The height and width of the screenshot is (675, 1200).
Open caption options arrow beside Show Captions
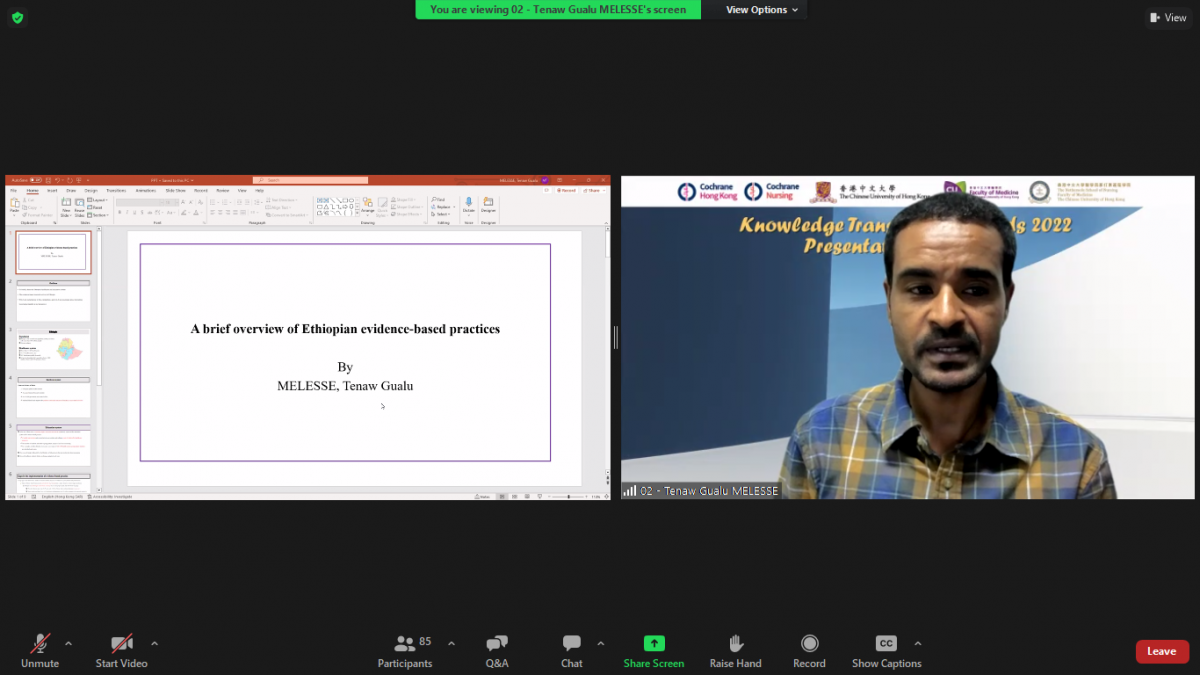pos(918,643)
